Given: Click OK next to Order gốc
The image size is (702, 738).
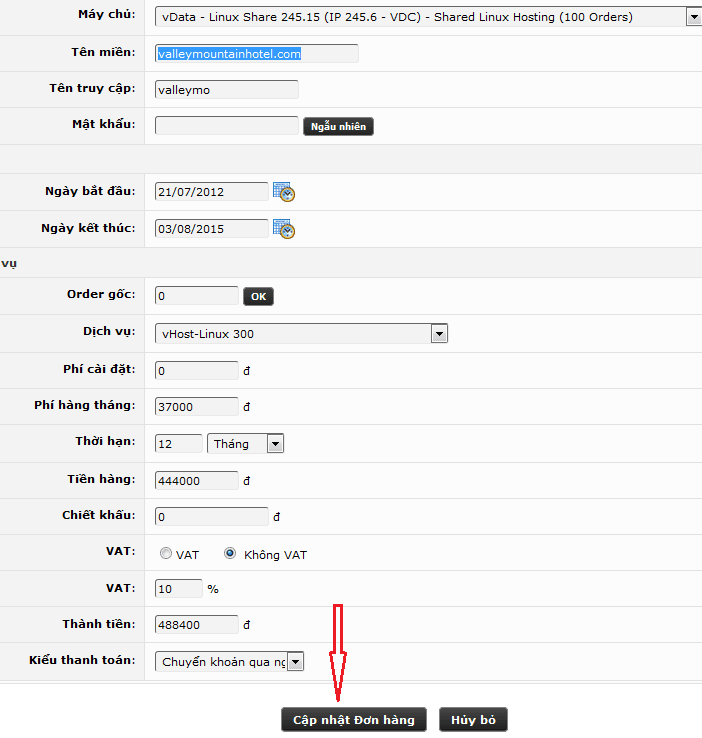Looking at the screenshot, I should tap(258, 297).
